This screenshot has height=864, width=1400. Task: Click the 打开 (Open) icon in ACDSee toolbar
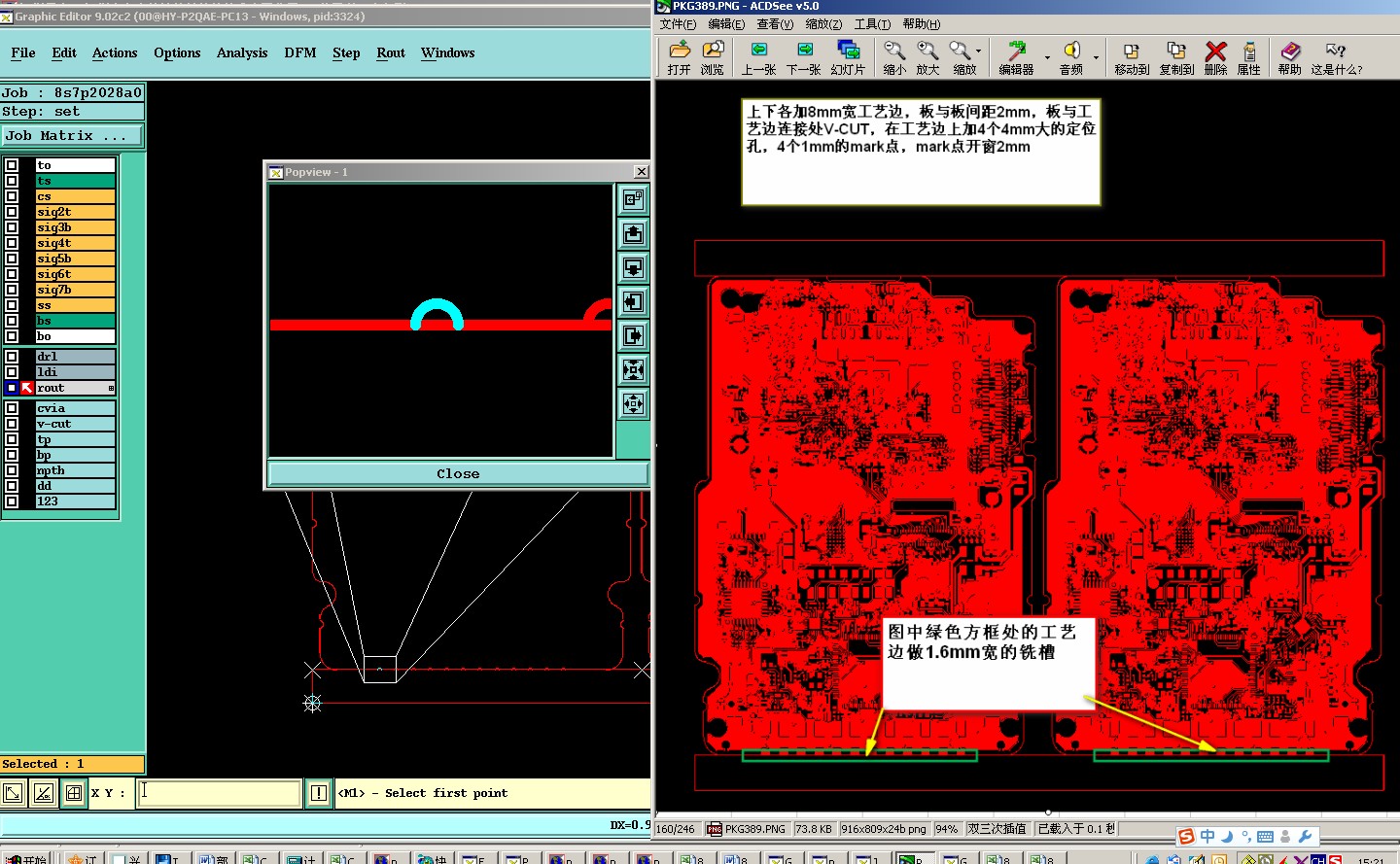(x=680, y=50)
